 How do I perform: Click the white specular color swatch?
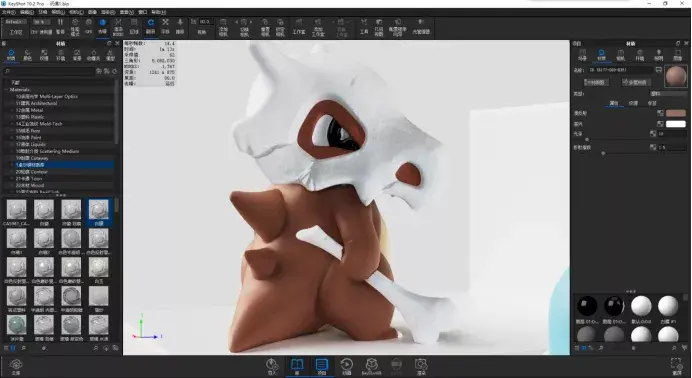[676, 124]
